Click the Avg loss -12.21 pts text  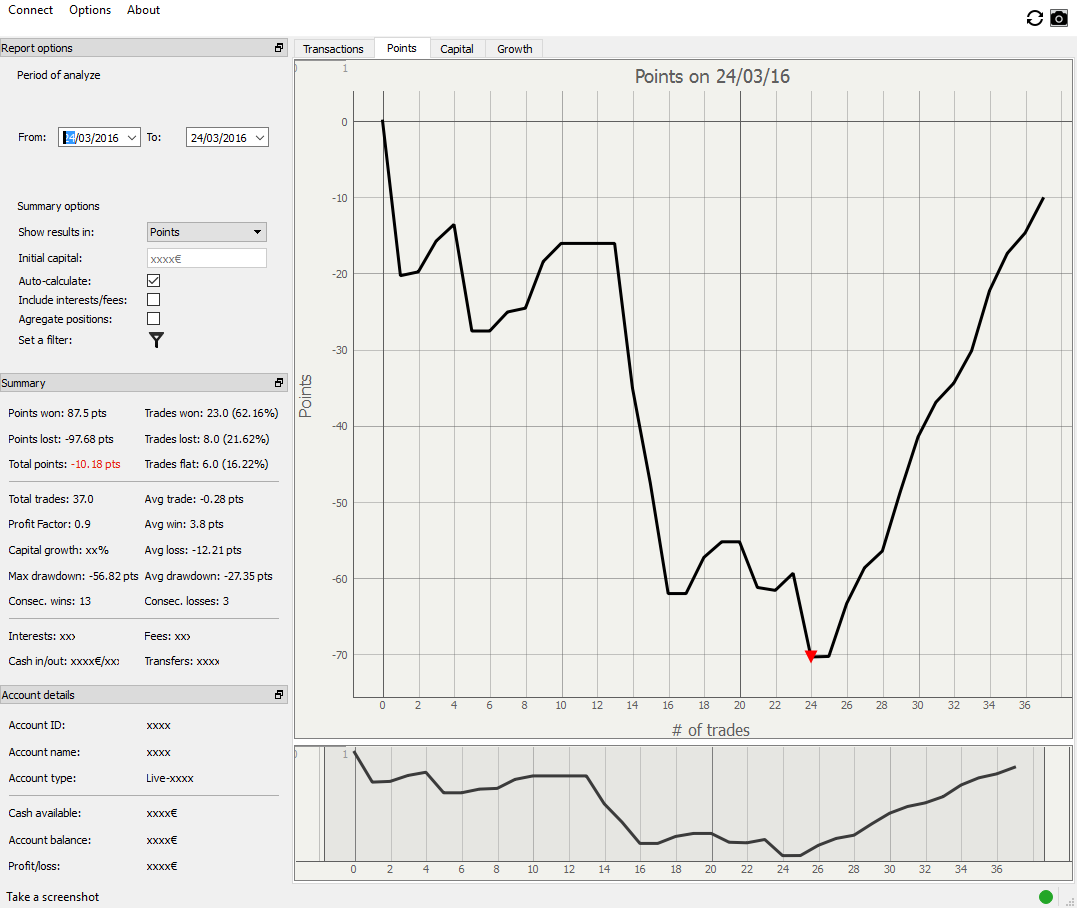193,550
